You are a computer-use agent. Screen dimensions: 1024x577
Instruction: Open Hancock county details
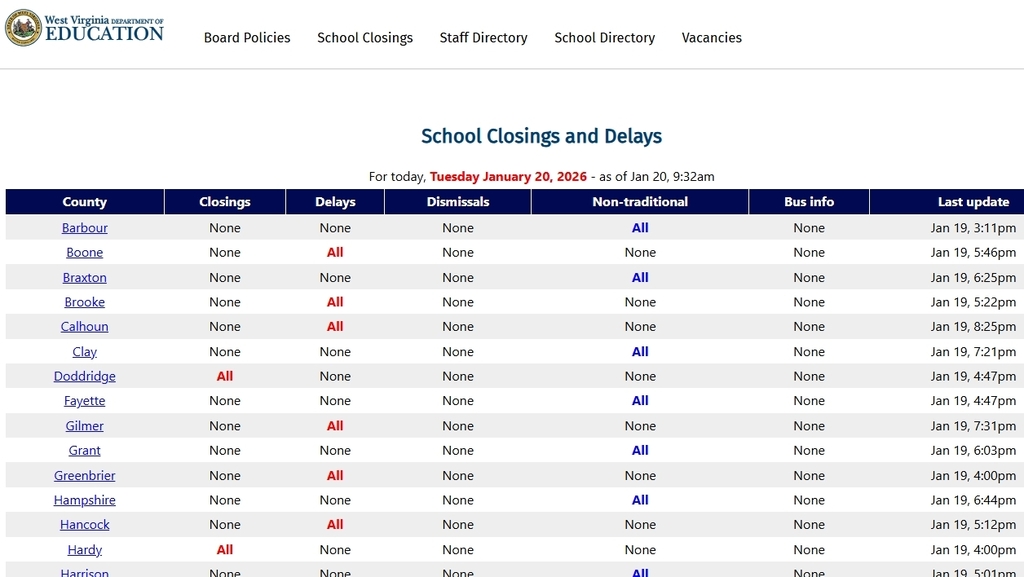(84, 524)
